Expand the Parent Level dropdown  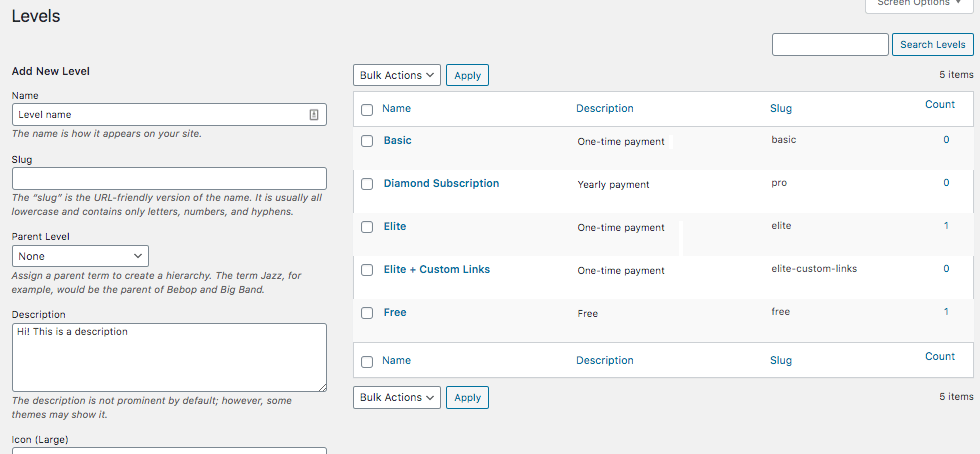80,256
